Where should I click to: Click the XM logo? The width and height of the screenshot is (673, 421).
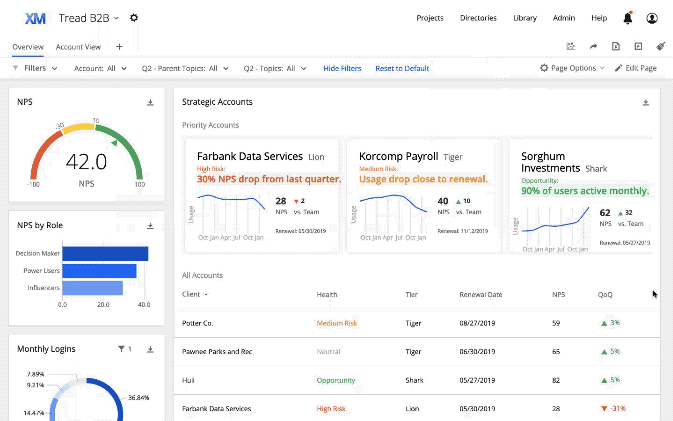click(35, 18)
